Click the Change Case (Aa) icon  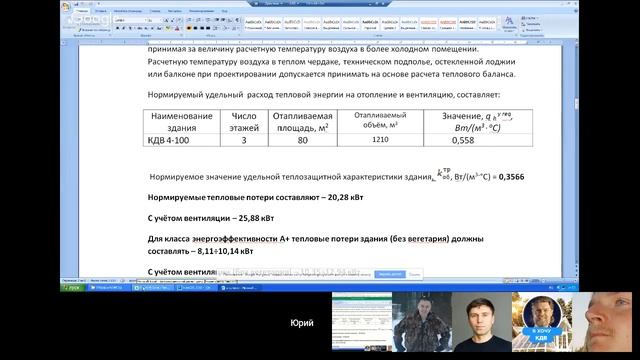[x=159, y=28]
